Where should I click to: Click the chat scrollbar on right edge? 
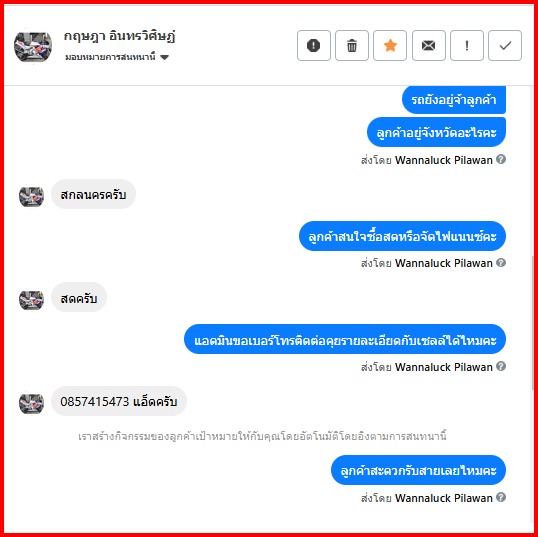532,323
